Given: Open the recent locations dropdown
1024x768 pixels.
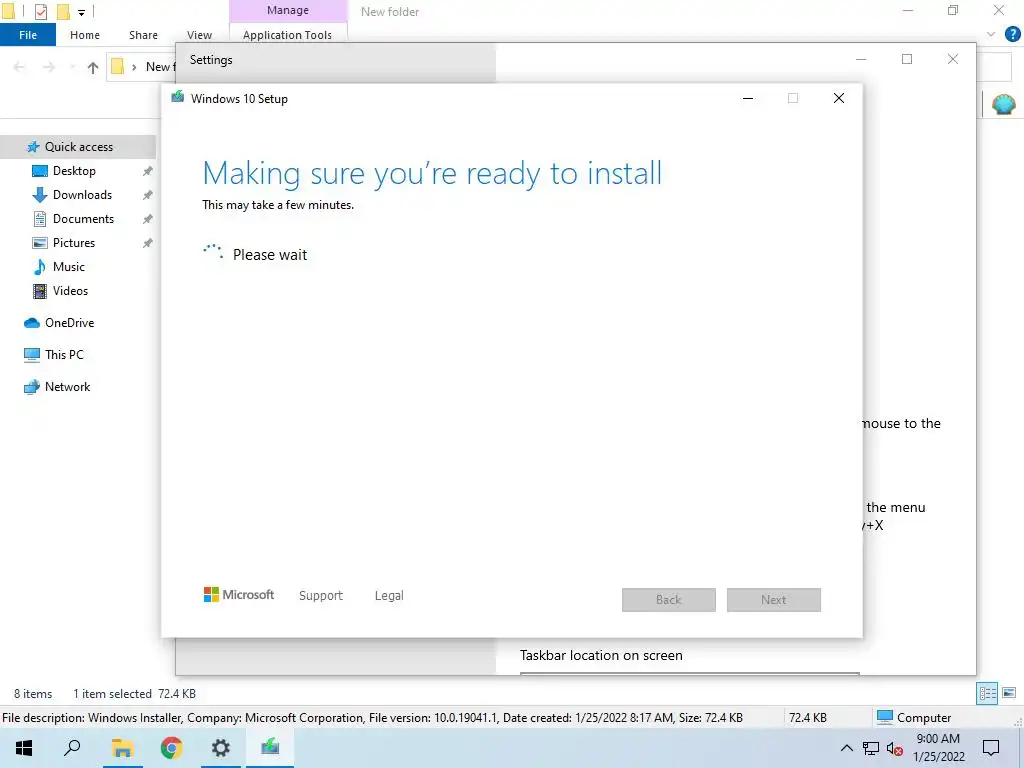Looking at the screenshot, I should click(72, 67).
